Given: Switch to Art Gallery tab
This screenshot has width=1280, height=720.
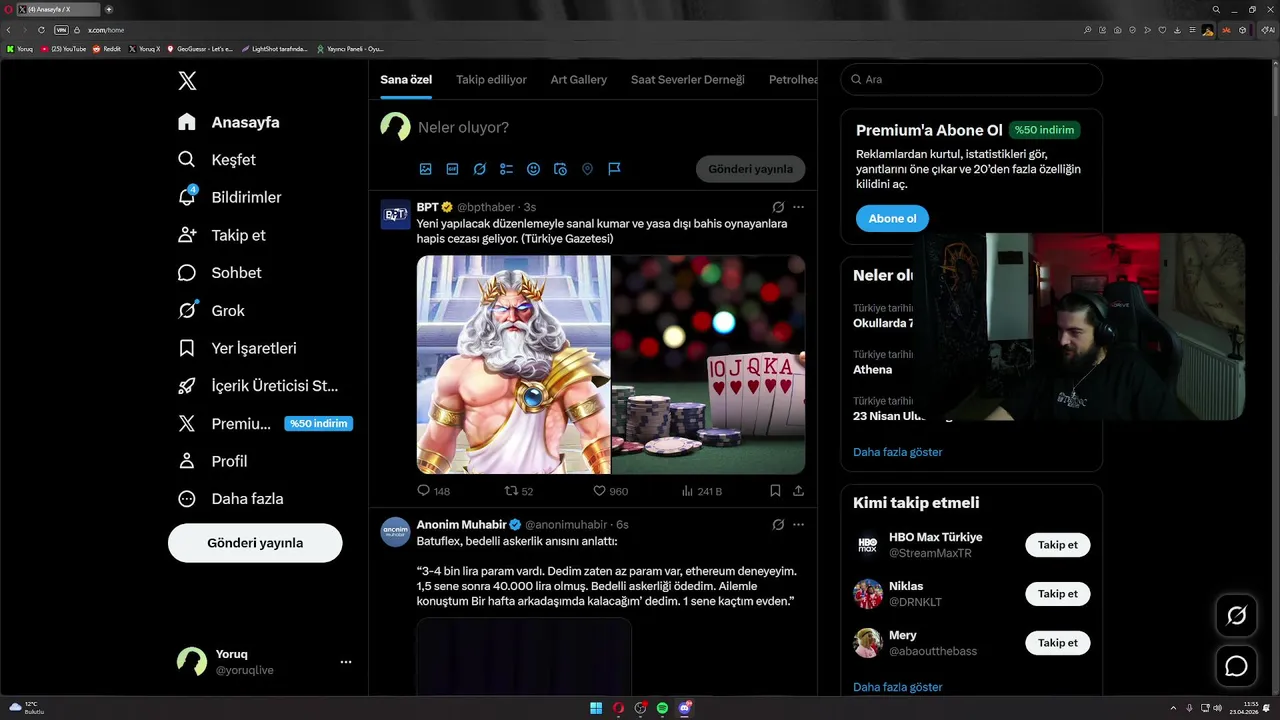Looking at the screenshot, I should (x=579, y=80).
